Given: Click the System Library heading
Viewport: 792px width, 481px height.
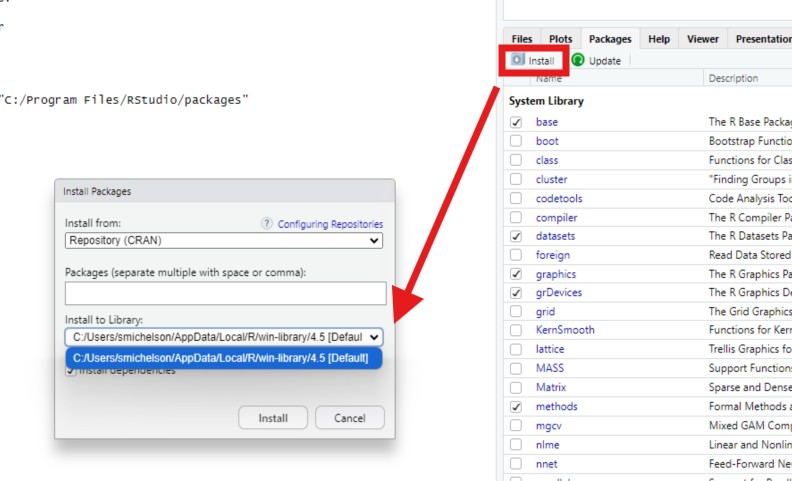Looking at the screenshot, I should 546,101.
